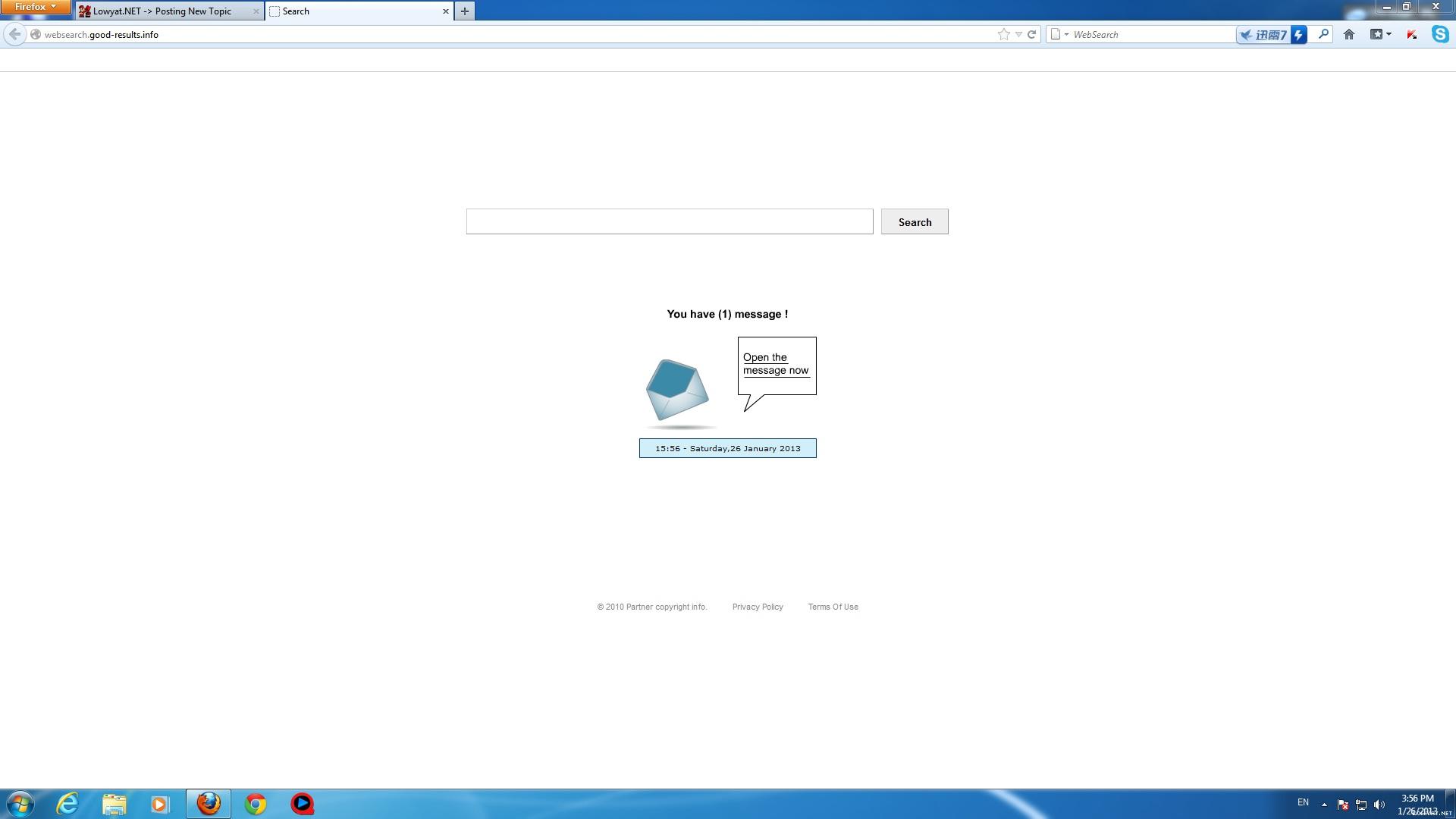This screenshot has height=819, width=1456.
Task: Click the search bar magnifier icon
Action: (1323, 34)
